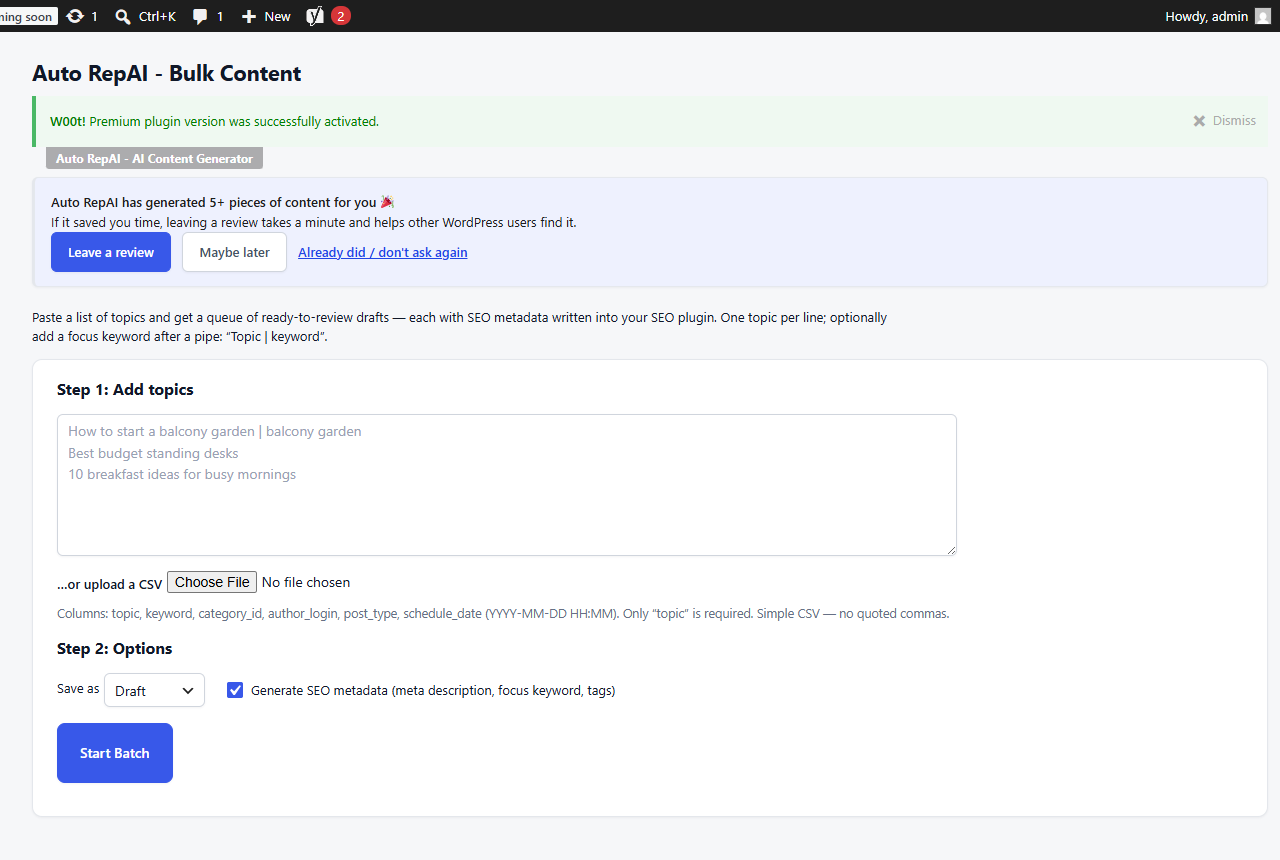This screenshot has width=1280, height=860.
Task: Click the 'Step 1: Add topics' heading
Action: click(x=125, y=389)
